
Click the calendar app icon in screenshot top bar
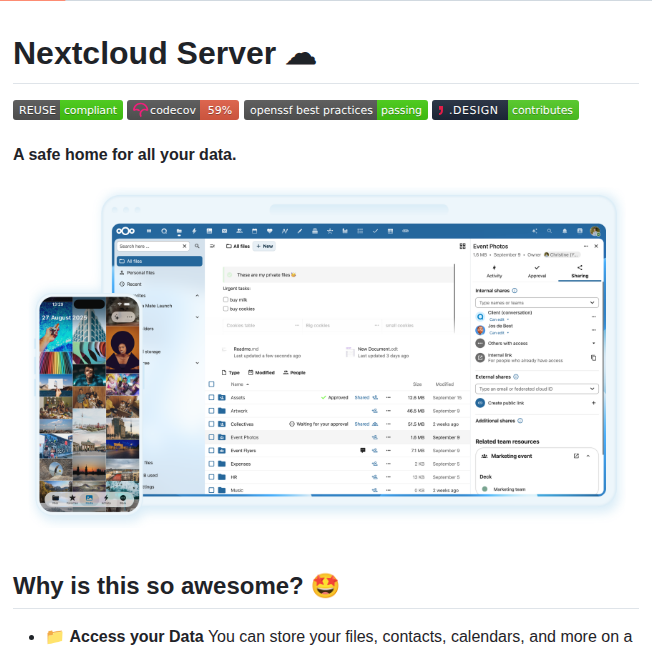click(254, 231)
